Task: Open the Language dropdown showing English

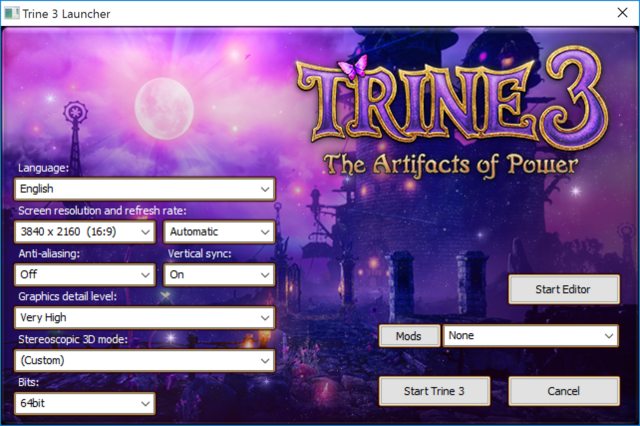Action: click(145, 189)
